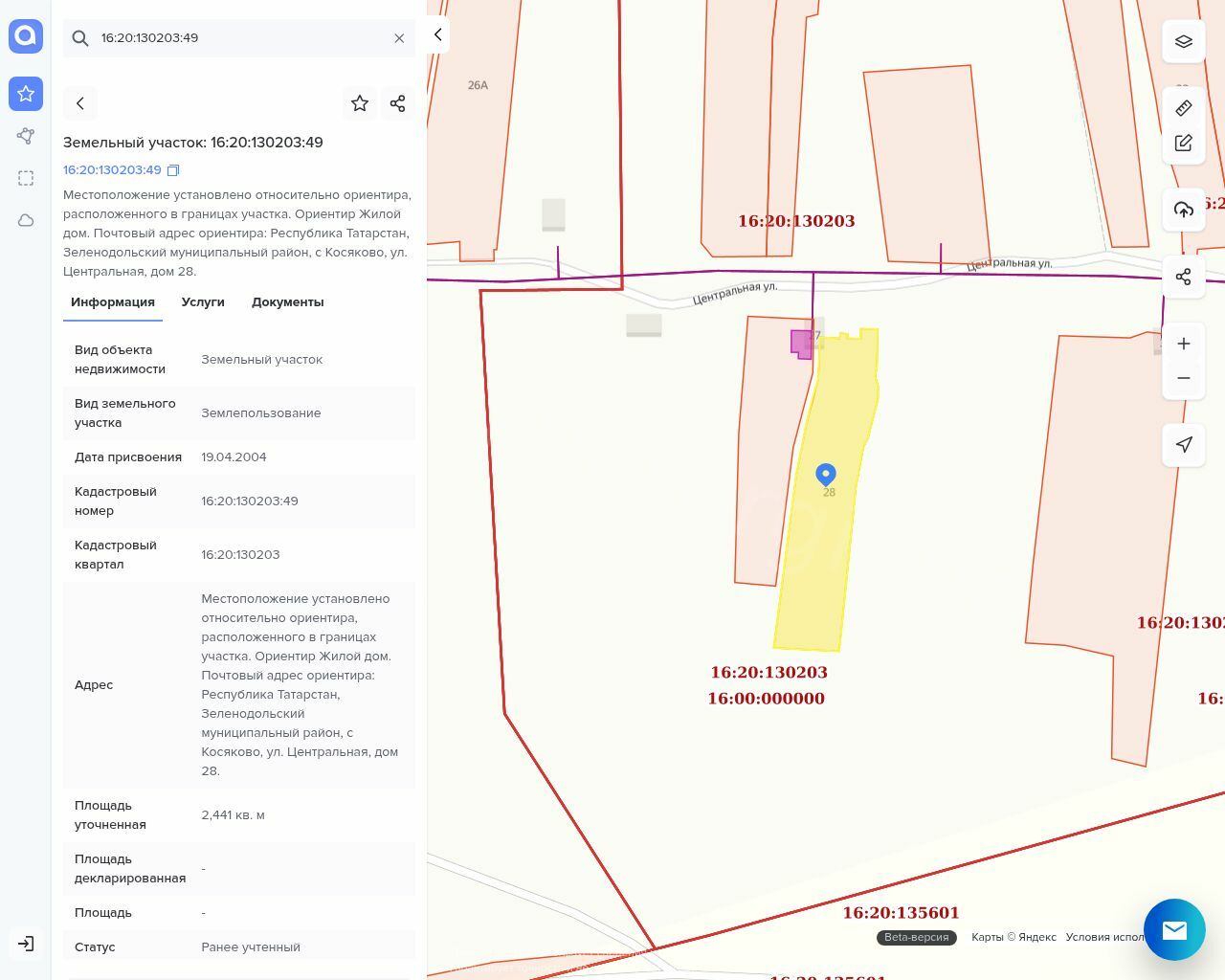
Task: Click the cadastral number search input
Action: (239, 38)
